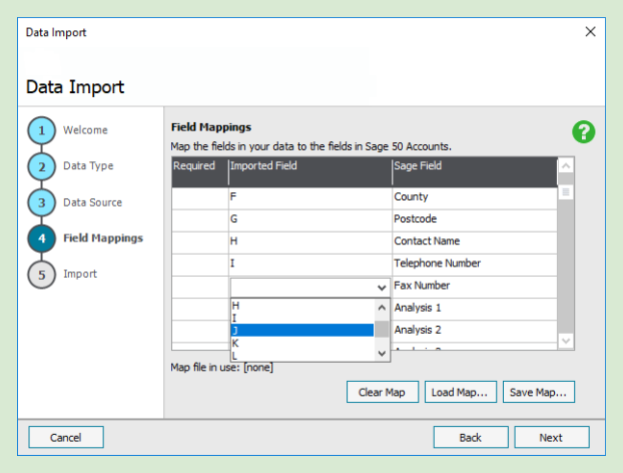Image resolution: width=623 pixels, height=473 pixels.
Task: Choose option J in dropdown list
Action: pyautogui.click(x=300, y=330)
